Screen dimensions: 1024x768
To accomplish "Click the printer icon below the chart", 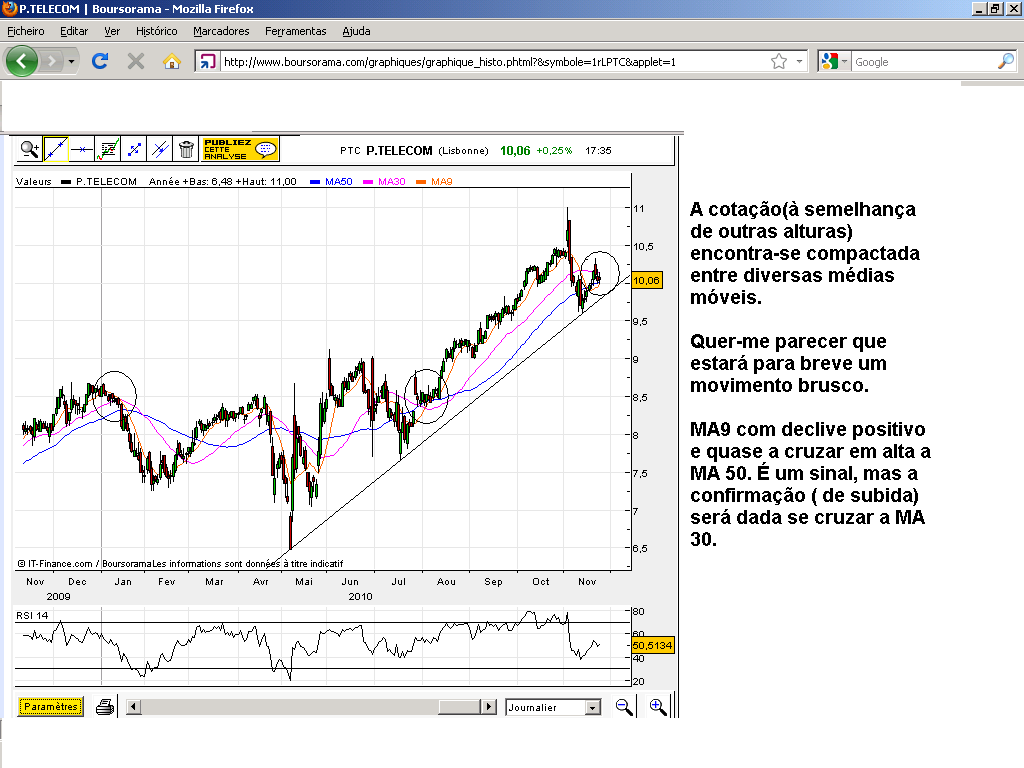I will 104,707.
